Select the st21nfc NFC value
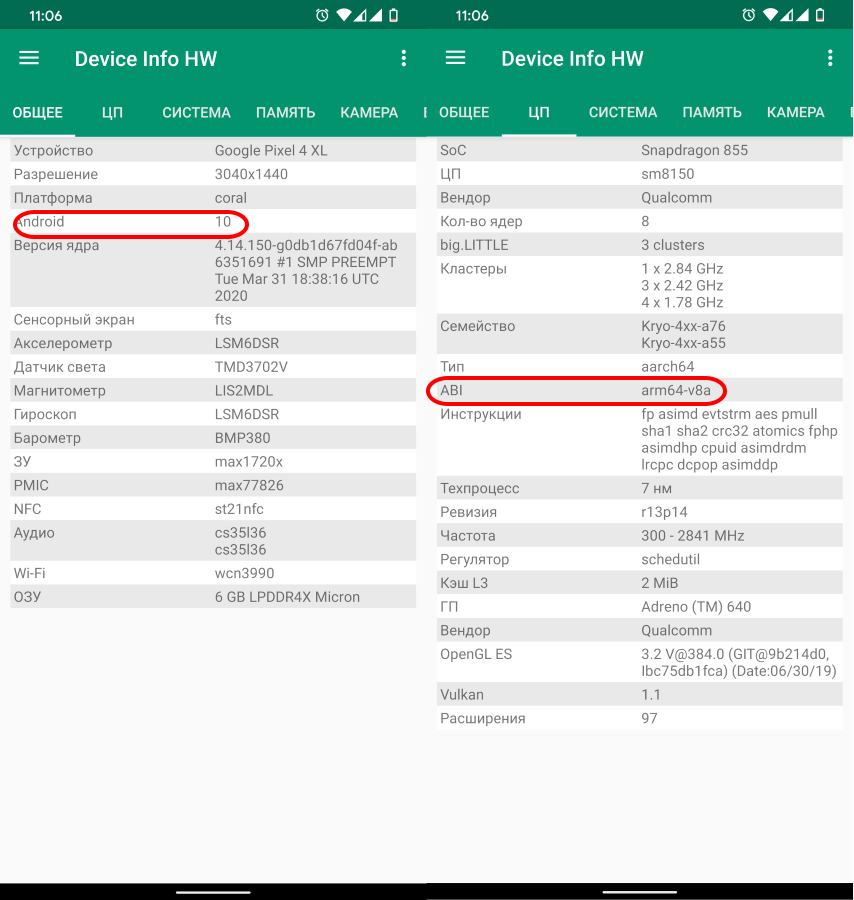 239,509
